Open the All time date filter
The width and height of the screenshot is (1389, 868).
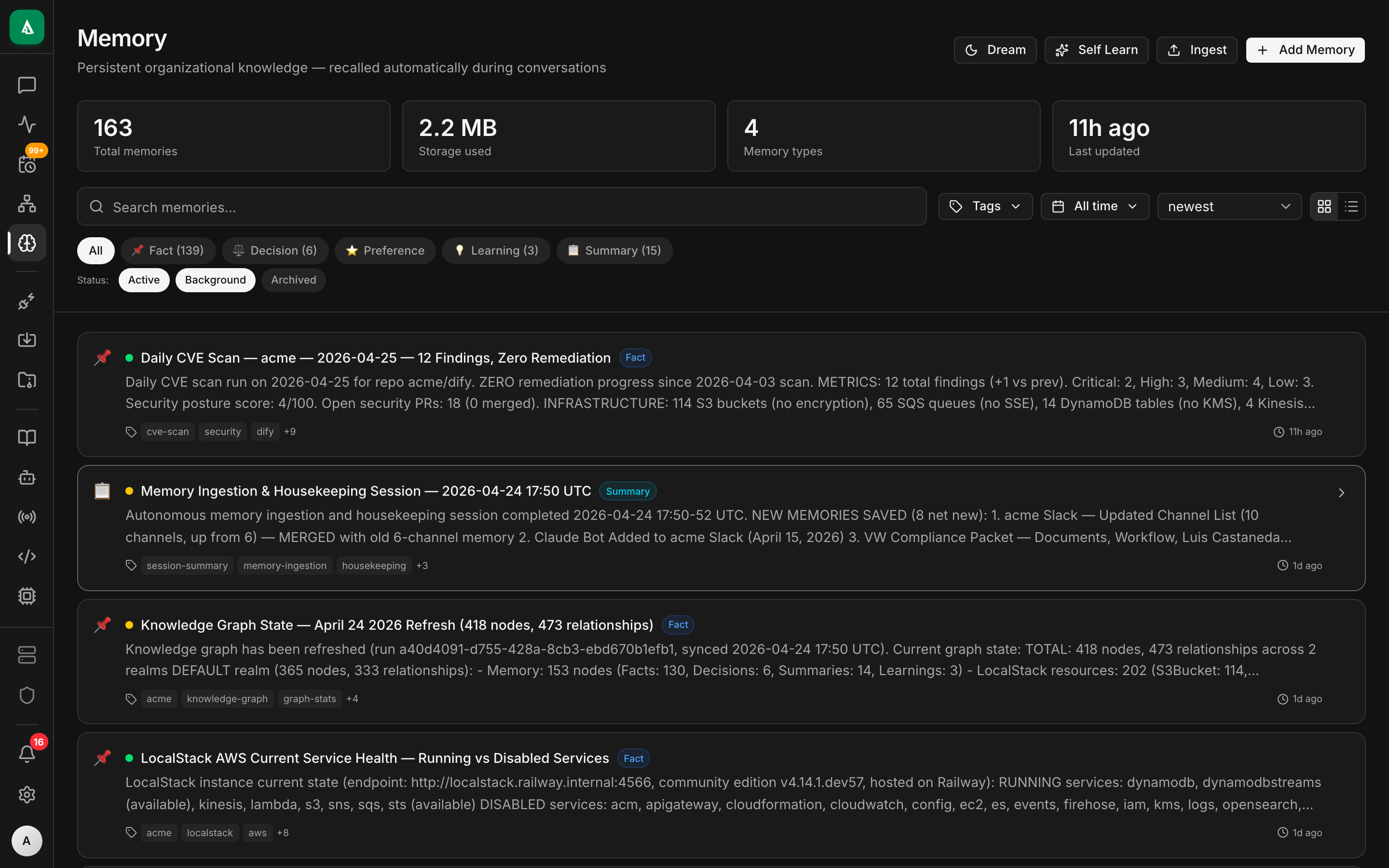point(1094,206)
